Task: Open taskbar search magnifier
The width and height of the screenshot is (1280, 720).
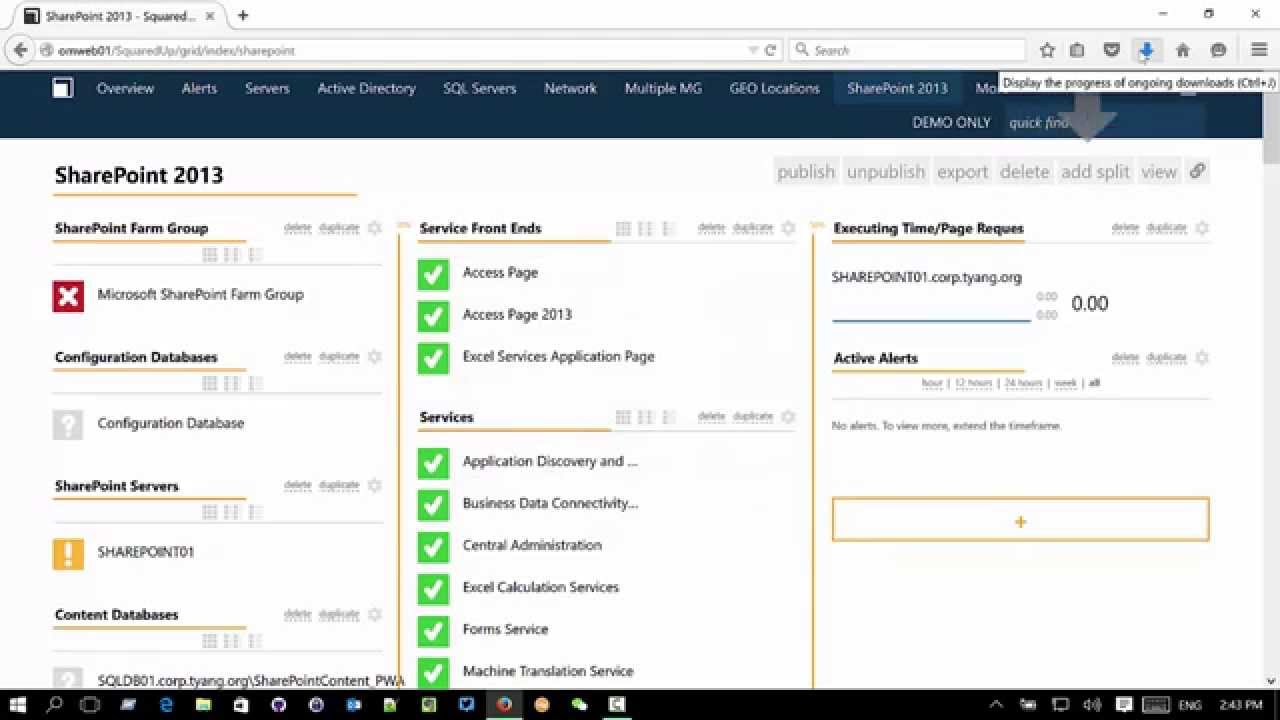Action: 55,704
